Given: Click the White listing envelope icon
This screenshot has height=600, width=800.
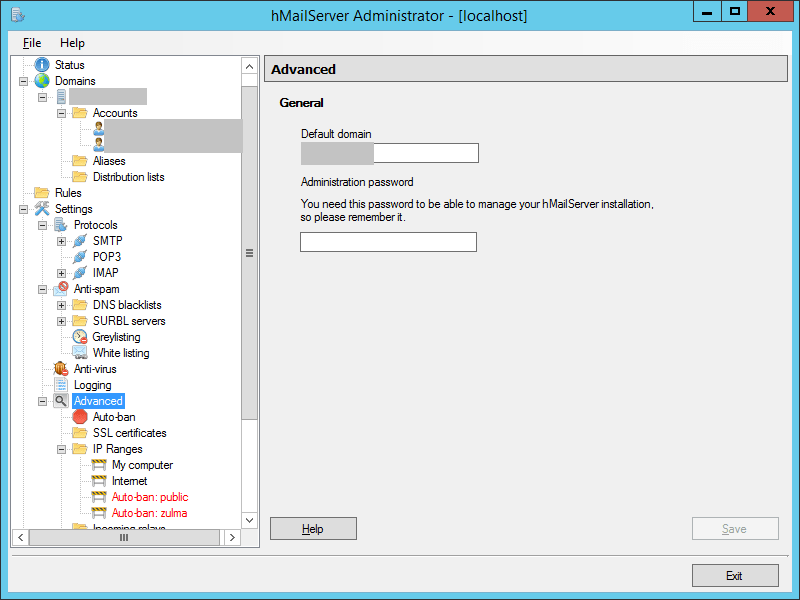Looking at the screenshot, I should tap(80, 353).
